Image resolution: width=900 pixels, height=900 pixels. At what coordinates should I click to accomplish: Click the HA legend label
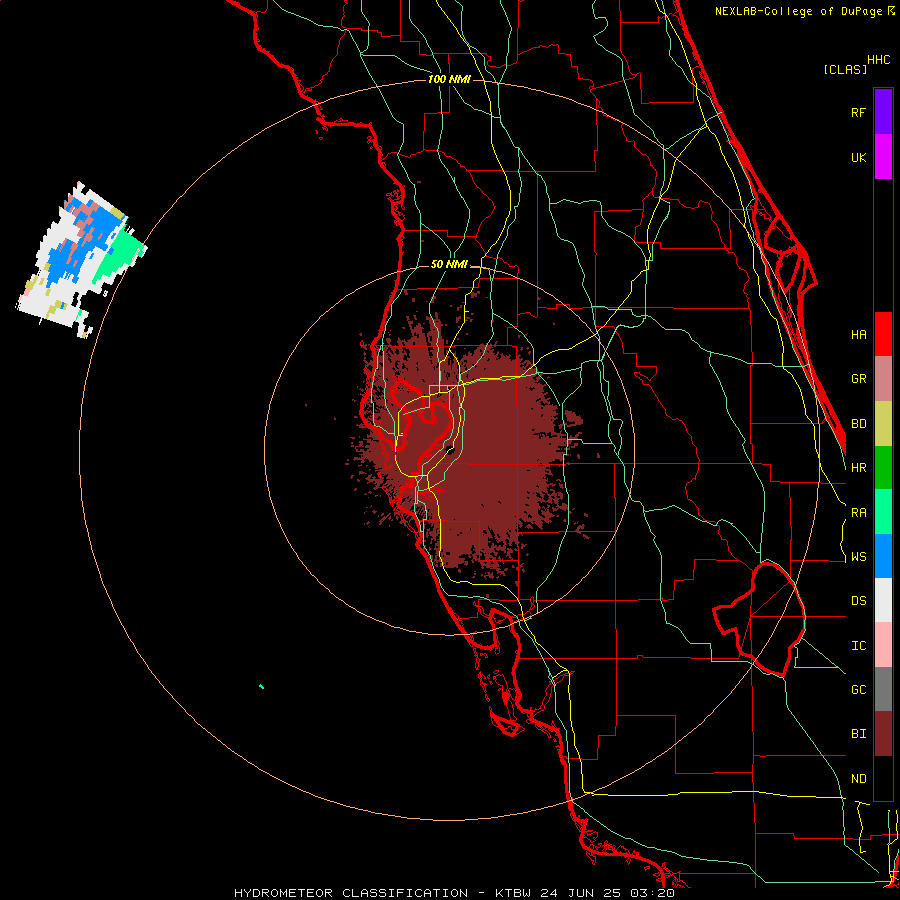click(858, 334)
